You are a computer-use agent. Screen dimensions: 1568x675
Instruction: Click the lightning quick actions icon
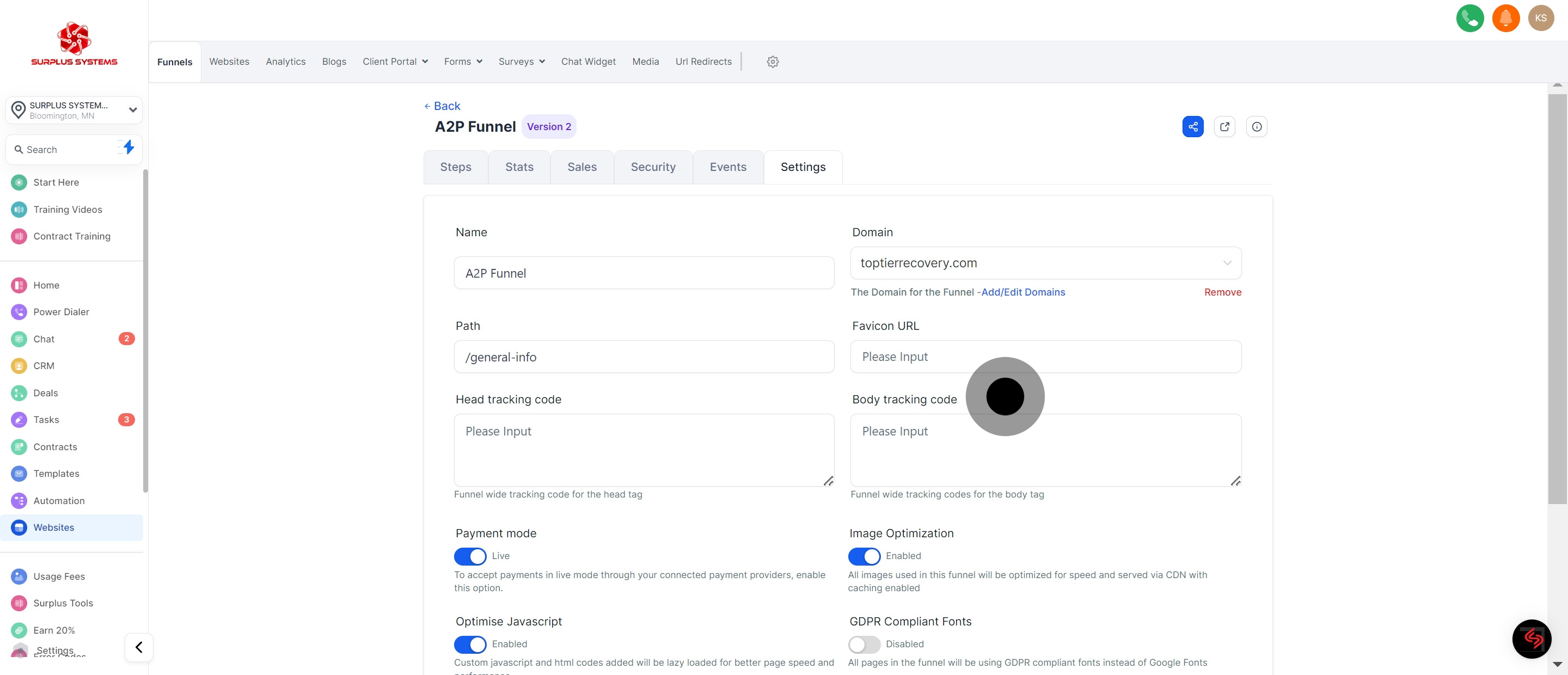128,148
